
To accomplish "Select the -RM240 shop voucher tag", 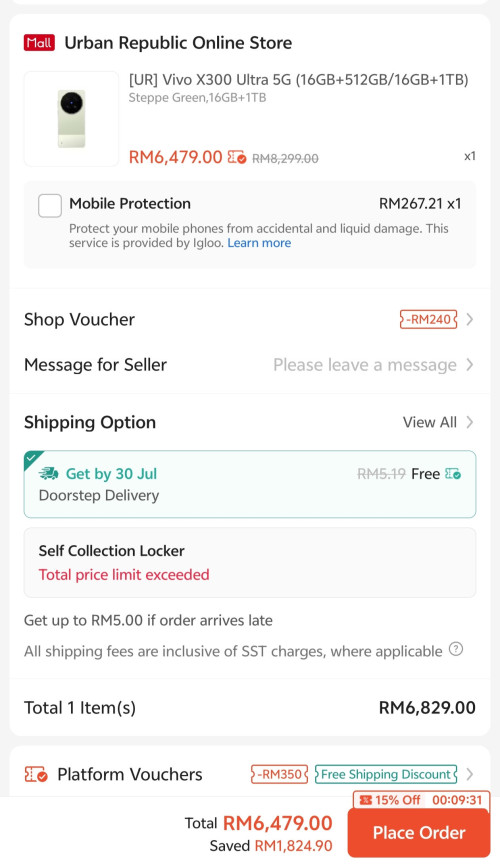I will tap(429, 320).
